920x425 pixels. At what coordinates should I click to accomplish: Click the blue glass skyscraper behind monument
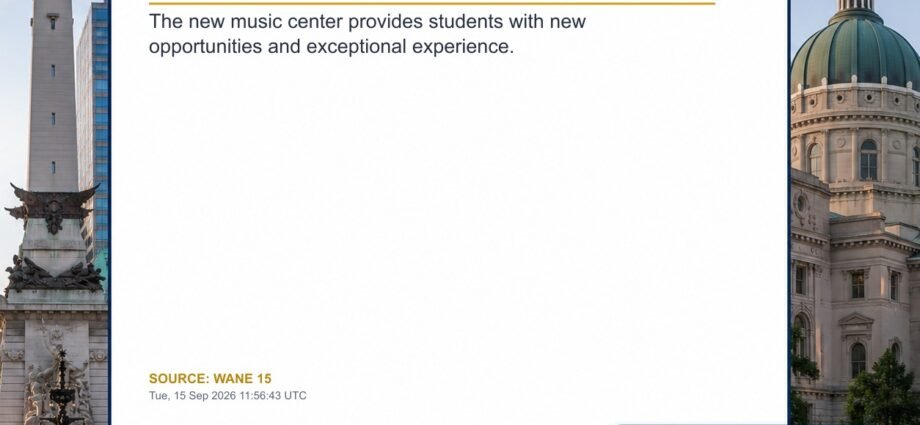[x=94, y=129]
